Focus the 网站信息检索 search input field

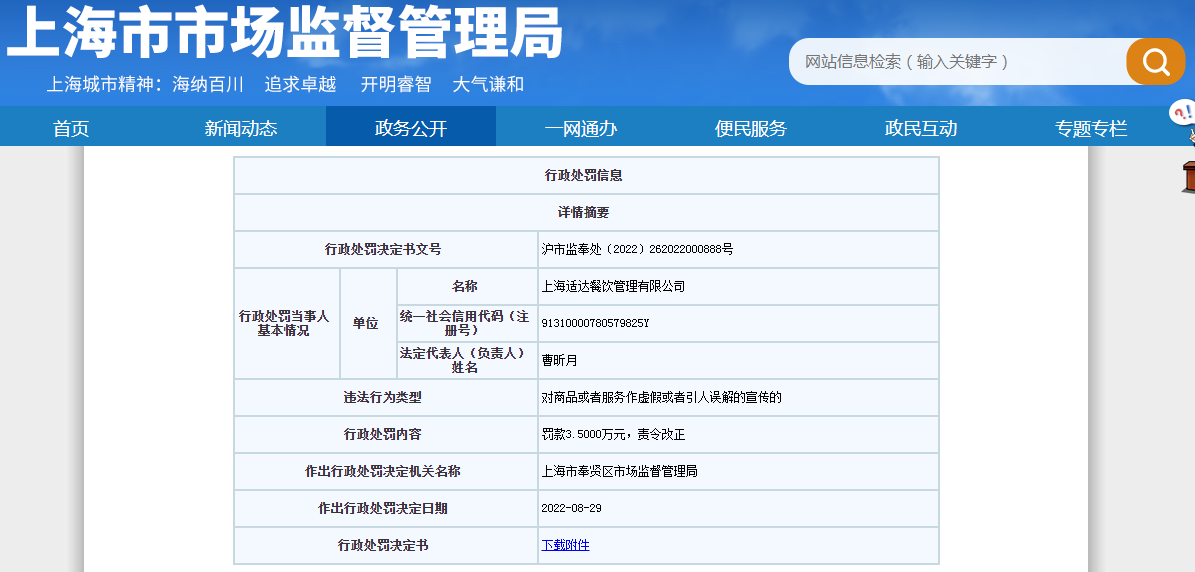958,62
